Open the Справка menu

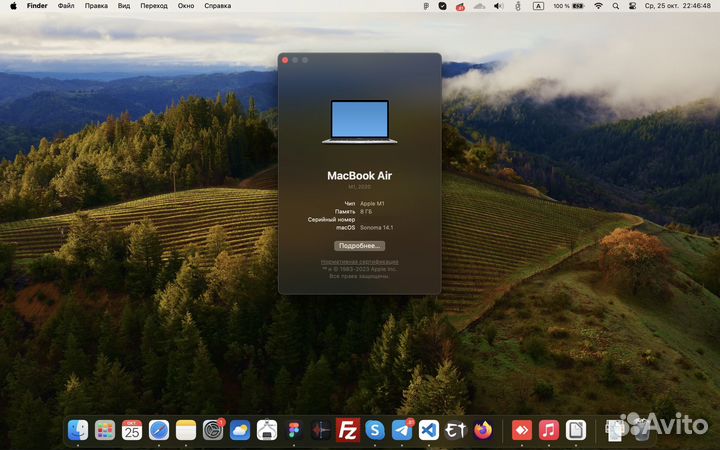218,6
